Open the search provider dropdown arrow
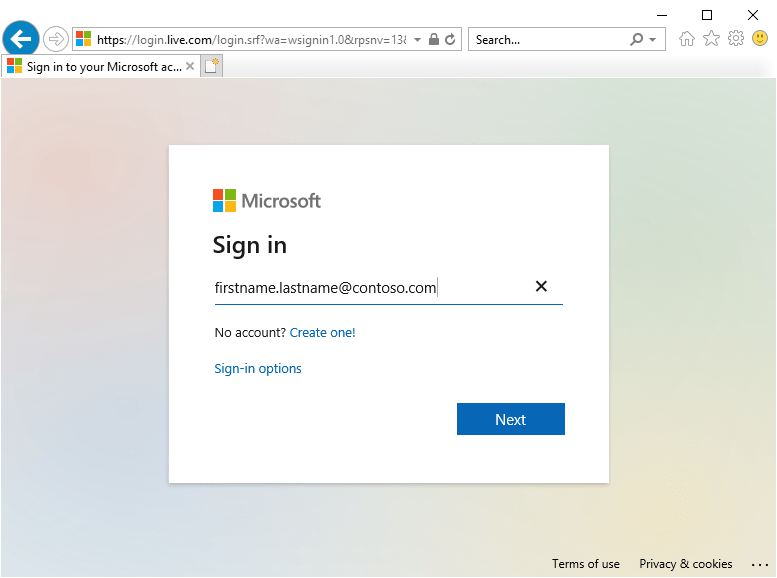The image size is (777, 578). 653,39
